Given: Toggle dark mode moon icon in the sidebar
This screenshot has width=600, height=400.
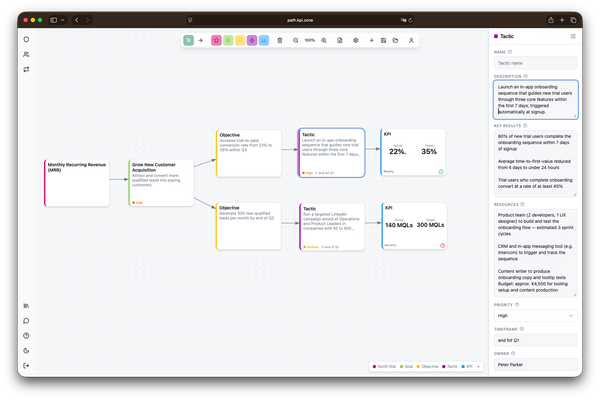Looking at the screenshot, I should (26, 351).
